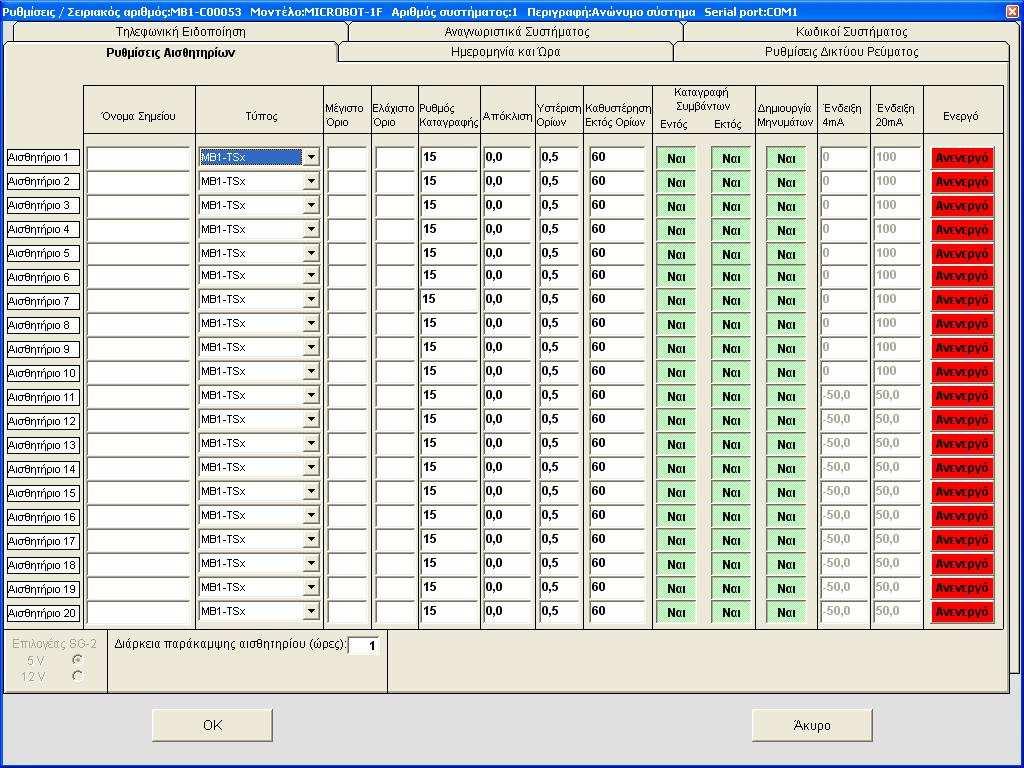Open type dropdown for Αισθητήριο 5
This screenshot has width=1024, height=768.
click(311, 253)
